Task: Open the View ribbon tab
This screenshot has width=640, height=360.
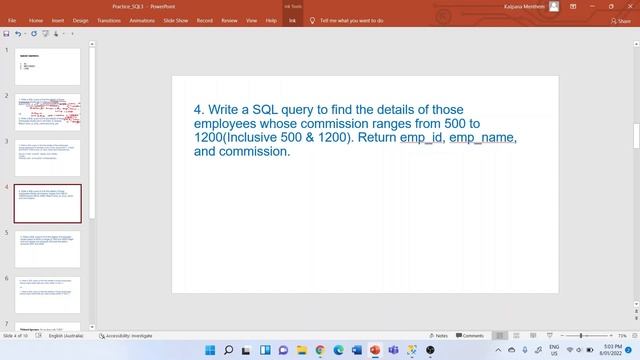Action: pos(251,20)
